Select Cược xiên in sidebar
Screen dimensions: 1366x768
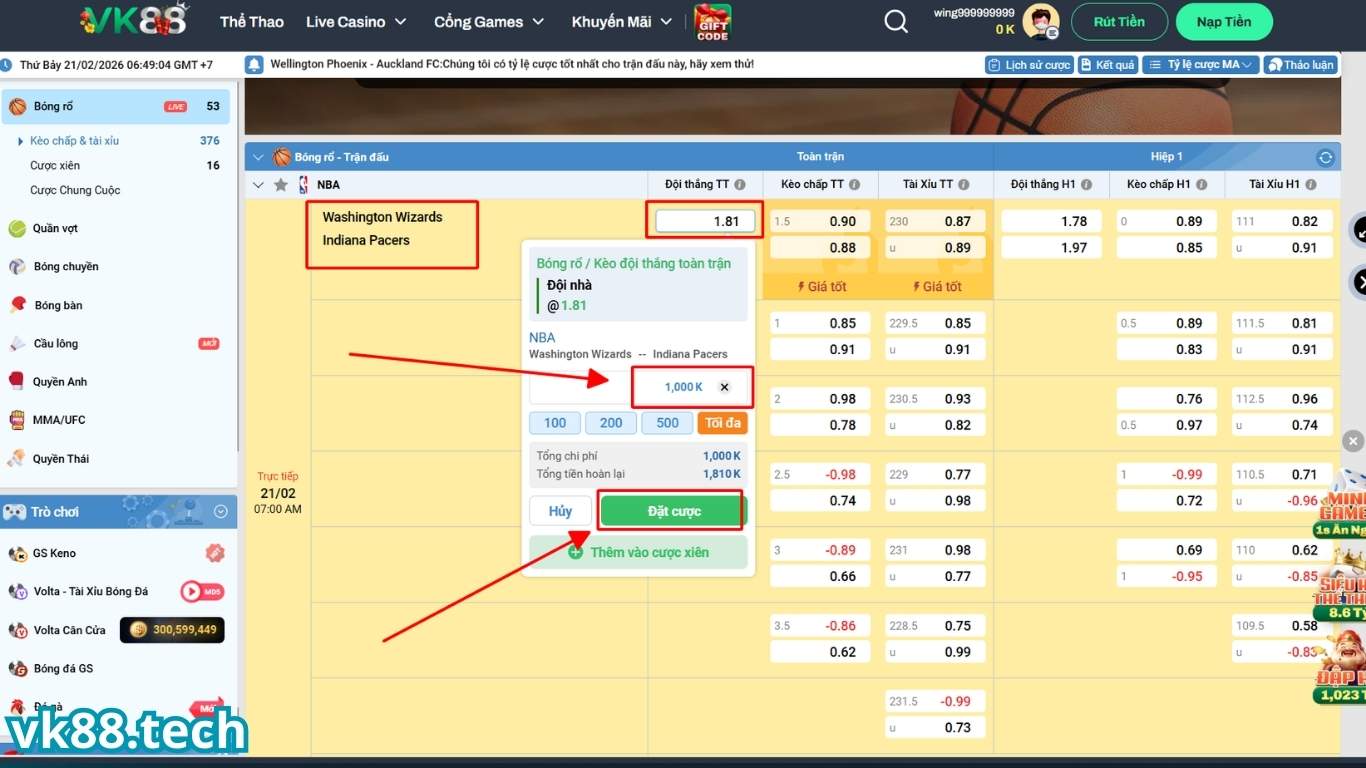[x=55, y=166]
